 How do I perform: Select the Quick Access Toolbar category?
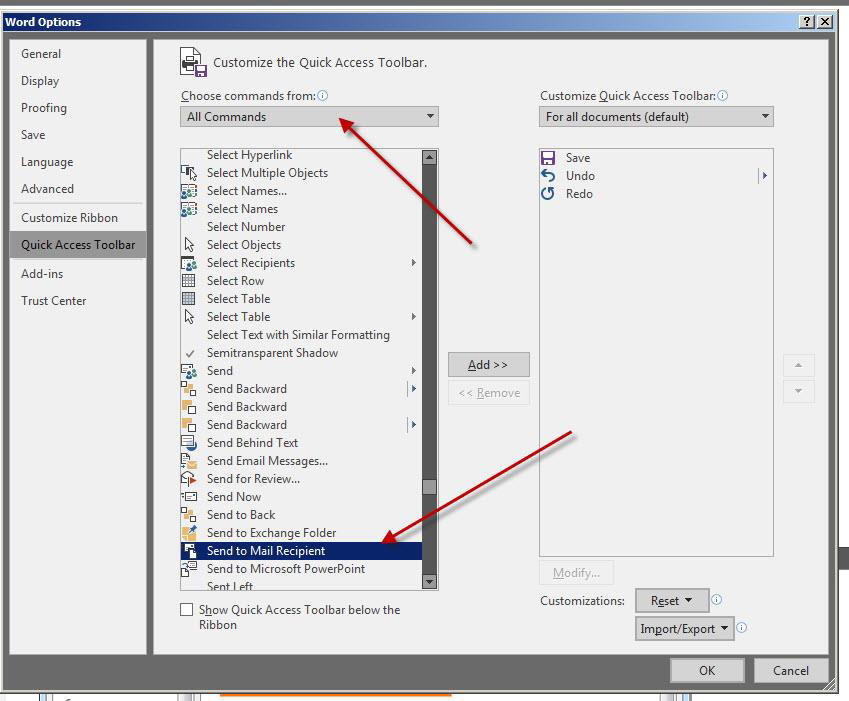[78, 245]
